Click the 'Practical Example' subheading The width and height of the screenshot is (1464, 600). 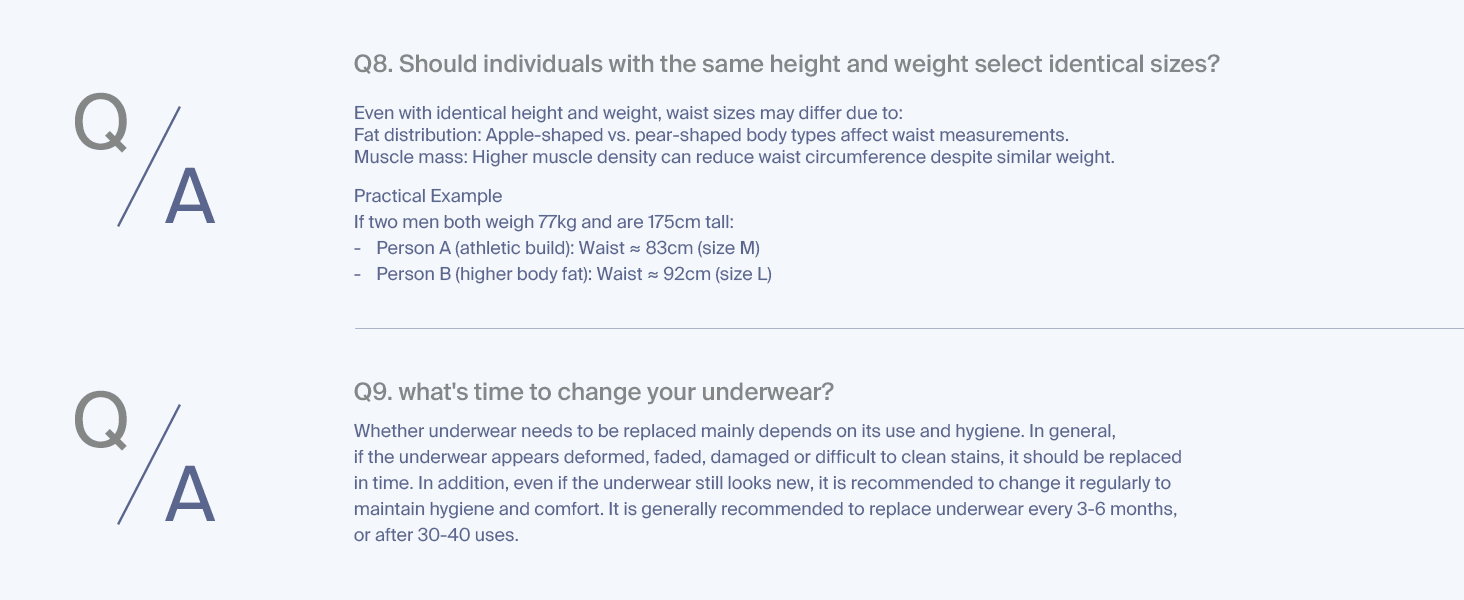point(428,196)
